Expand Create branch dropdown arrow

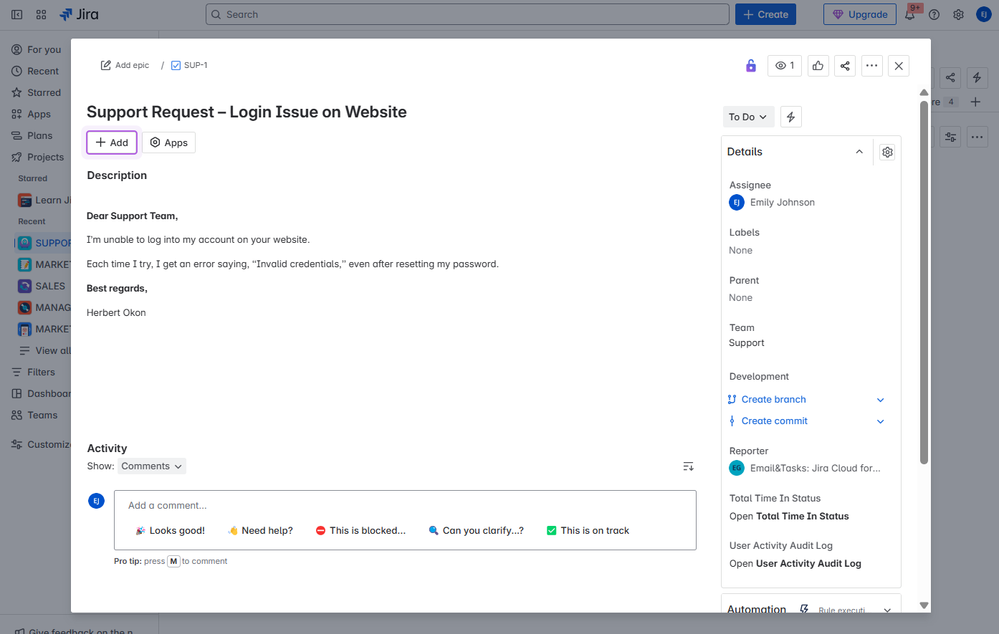click(x=880, y=400)
